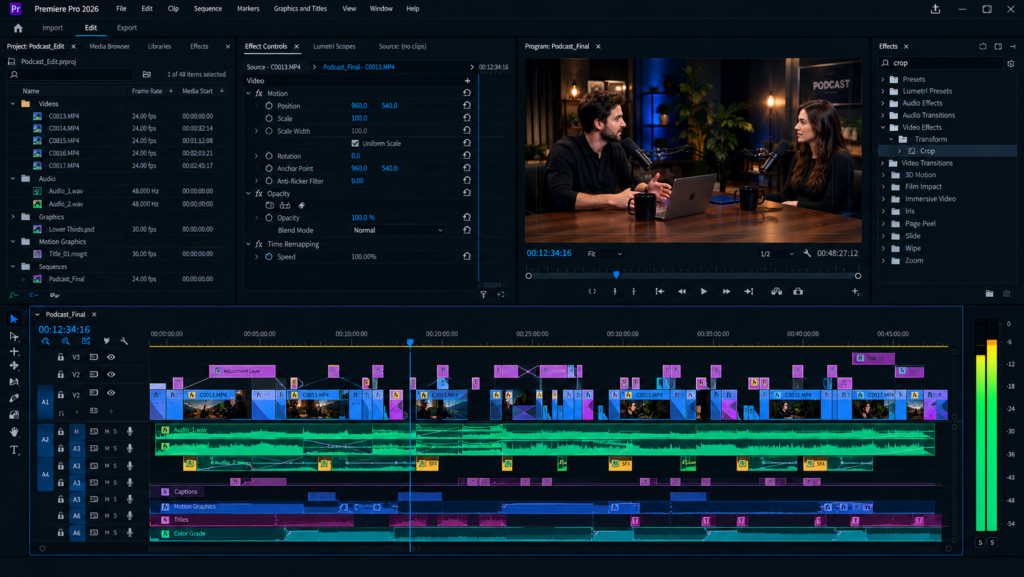Open the Graphics and Titles menu

300,8
